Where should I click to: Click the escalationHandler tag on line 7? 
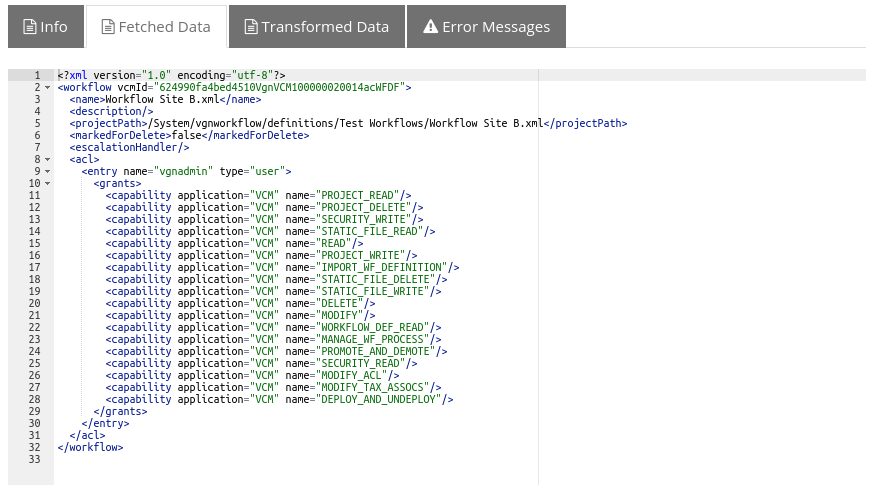coord(129,147)
